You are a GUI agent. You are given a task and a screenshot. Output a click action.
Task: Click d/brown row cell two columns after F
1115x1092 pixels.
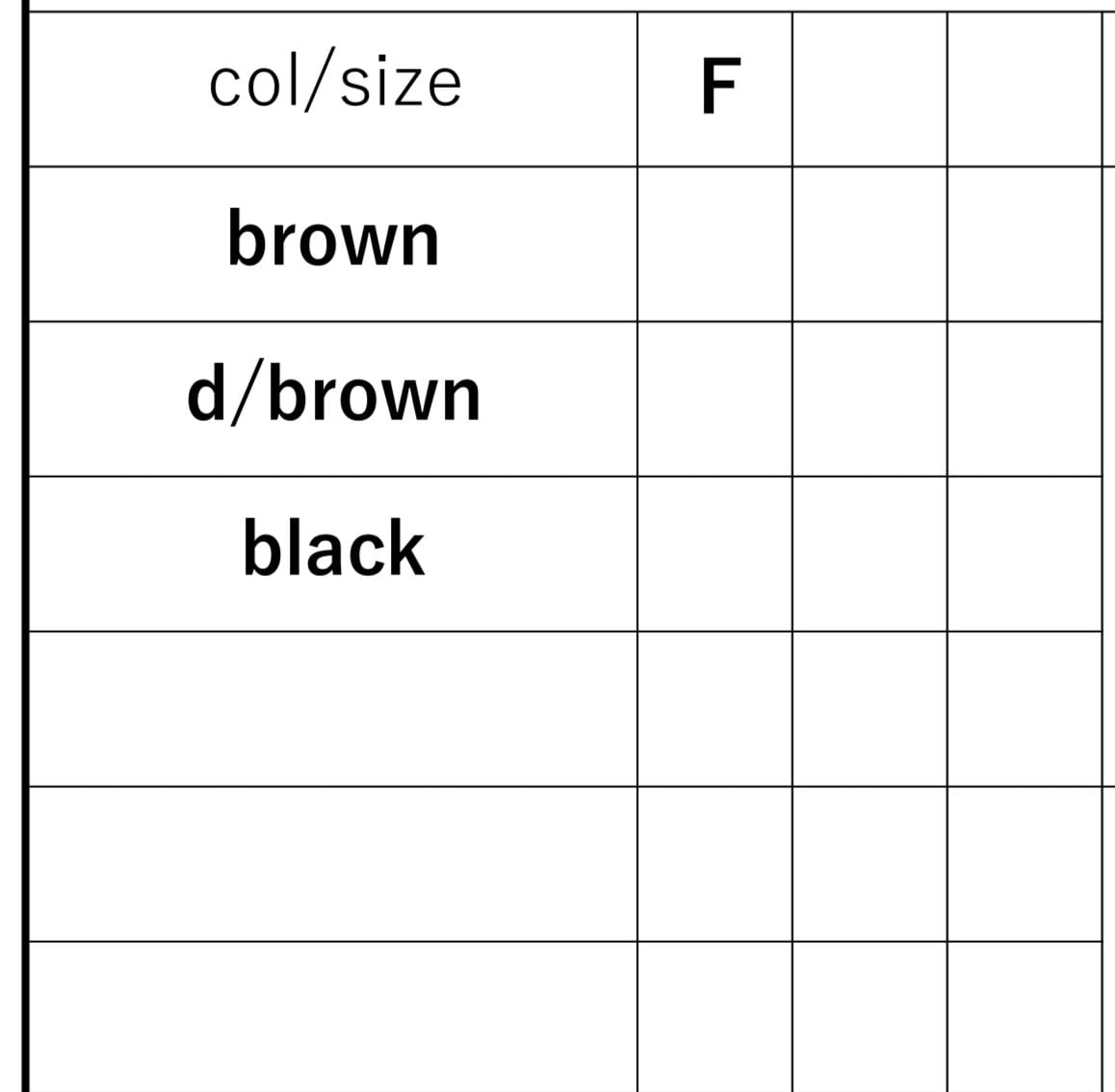1024,399
